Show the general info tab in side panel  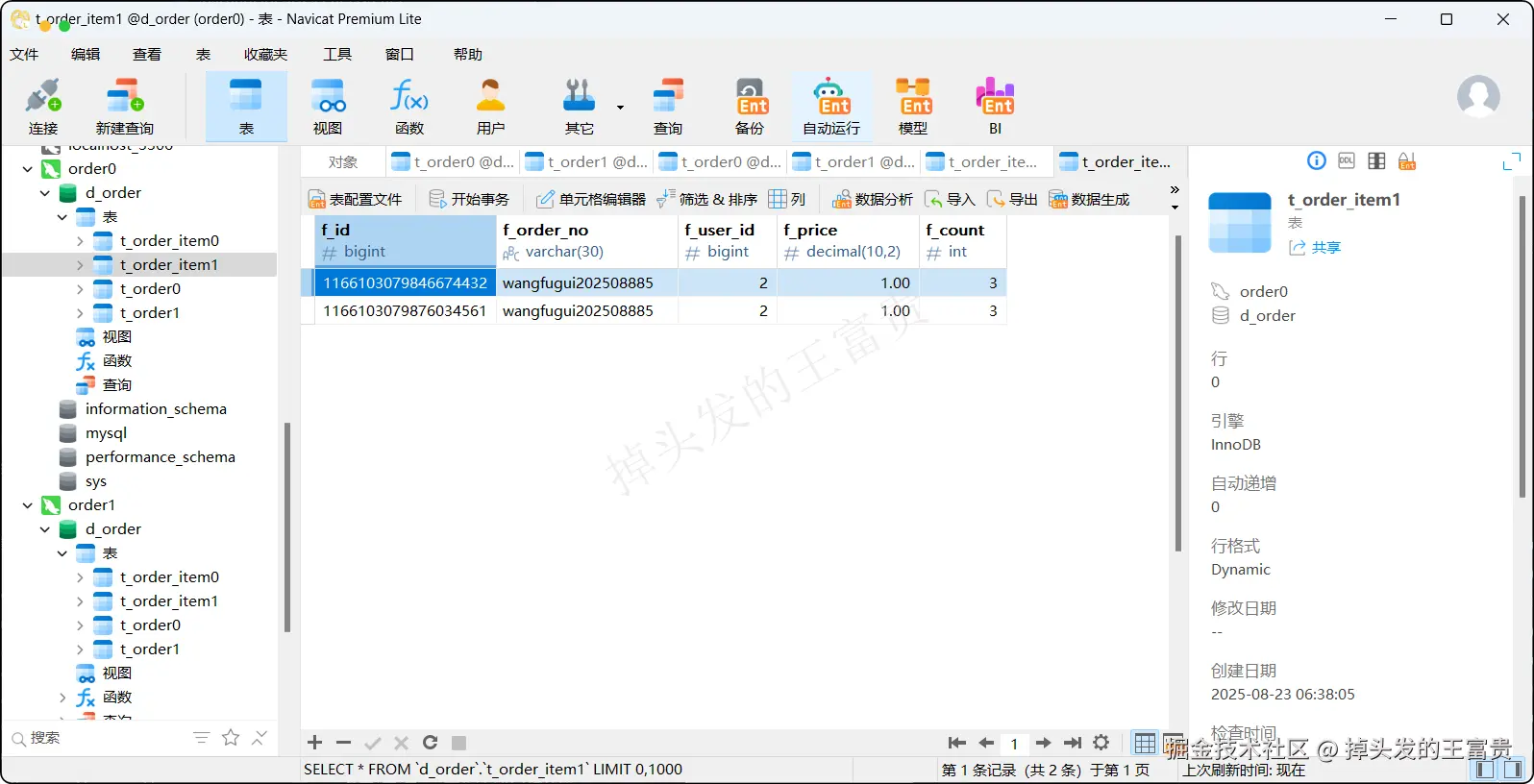click(x=1317, y=161)
